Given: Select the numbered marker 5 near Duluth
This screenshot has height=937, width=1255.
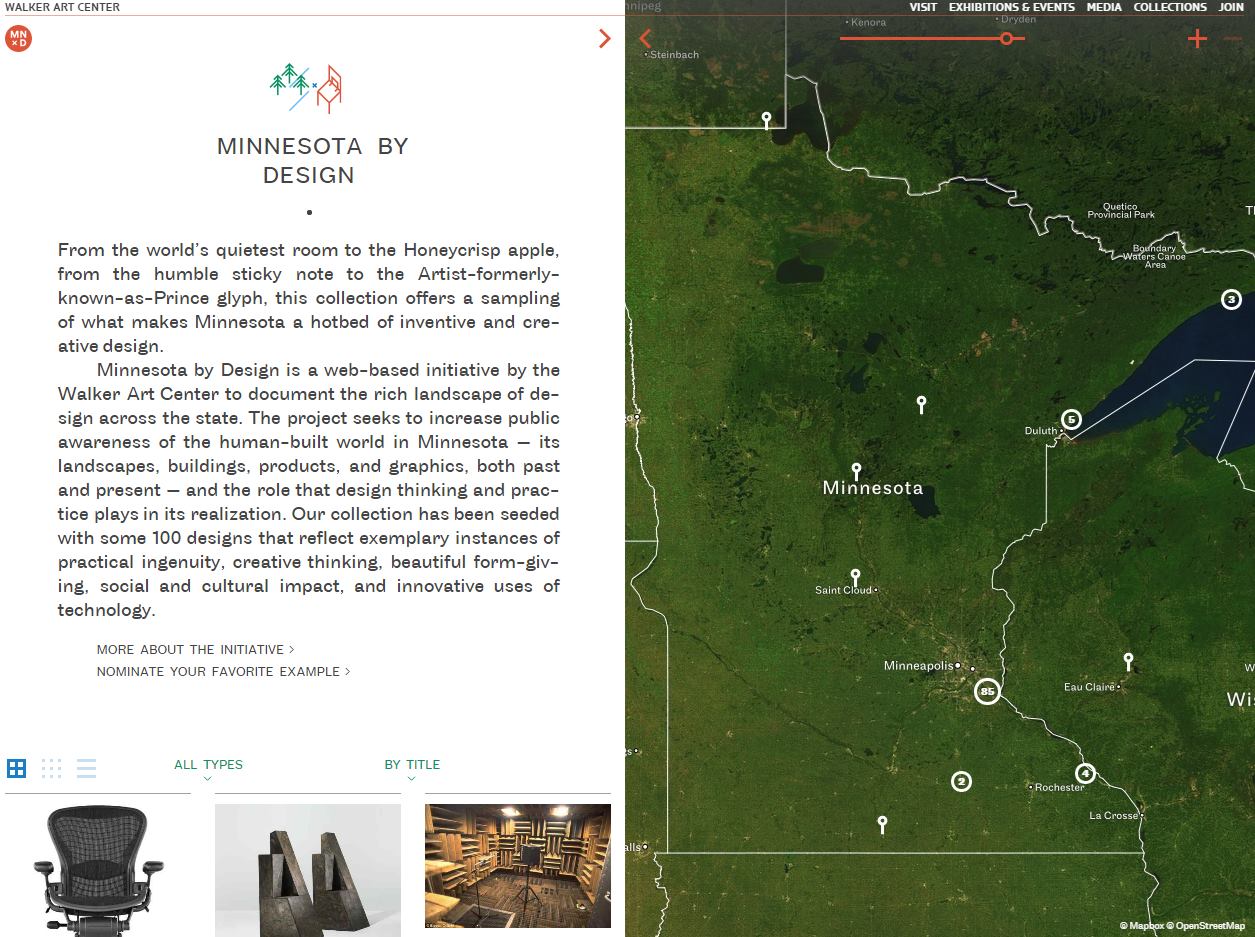Looking at the screenshot, I should click(x=1070, y=421).
